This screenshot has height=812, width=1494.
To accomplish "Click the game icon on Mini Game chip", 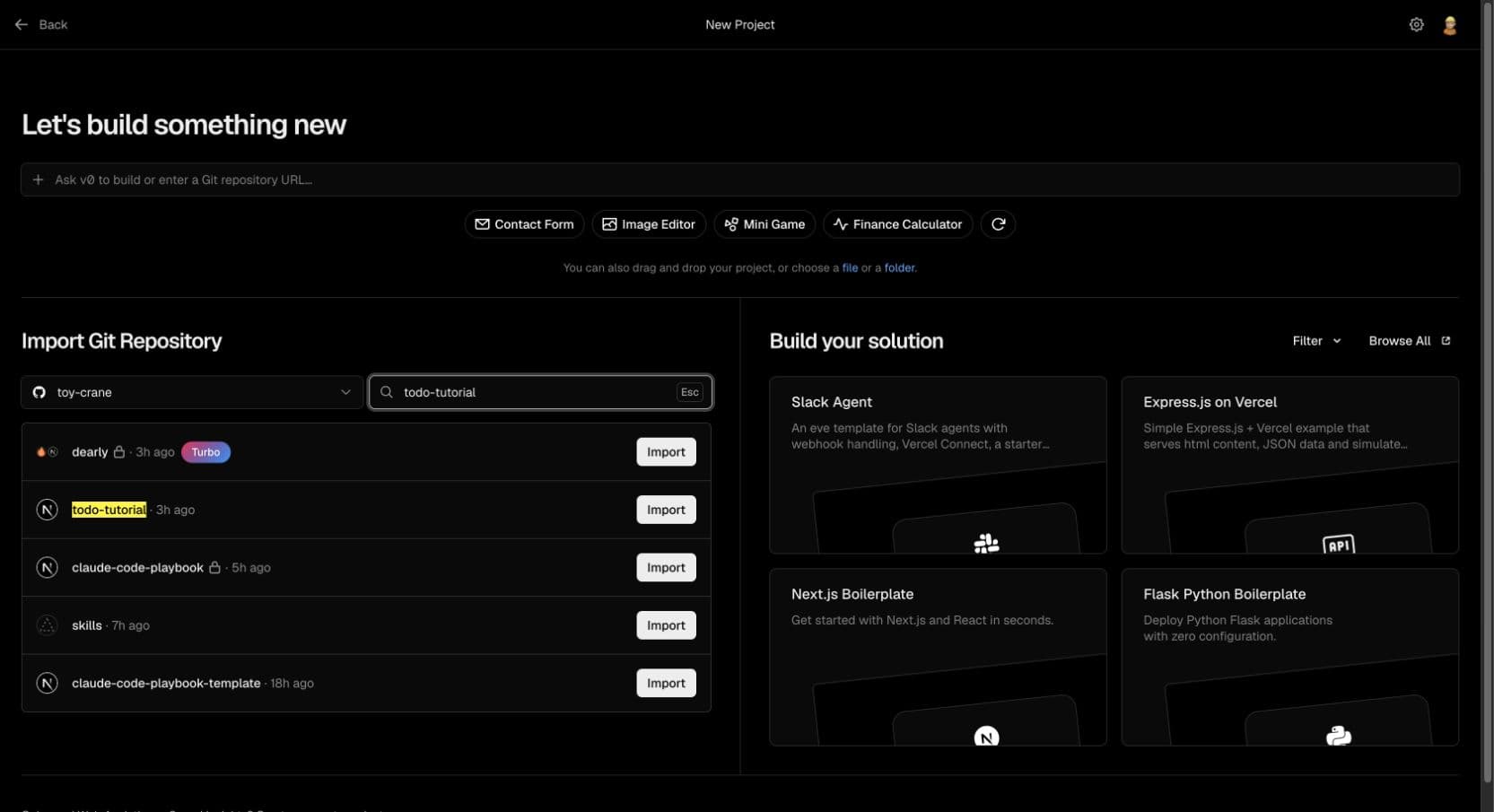I will click(x=731, y=224).
